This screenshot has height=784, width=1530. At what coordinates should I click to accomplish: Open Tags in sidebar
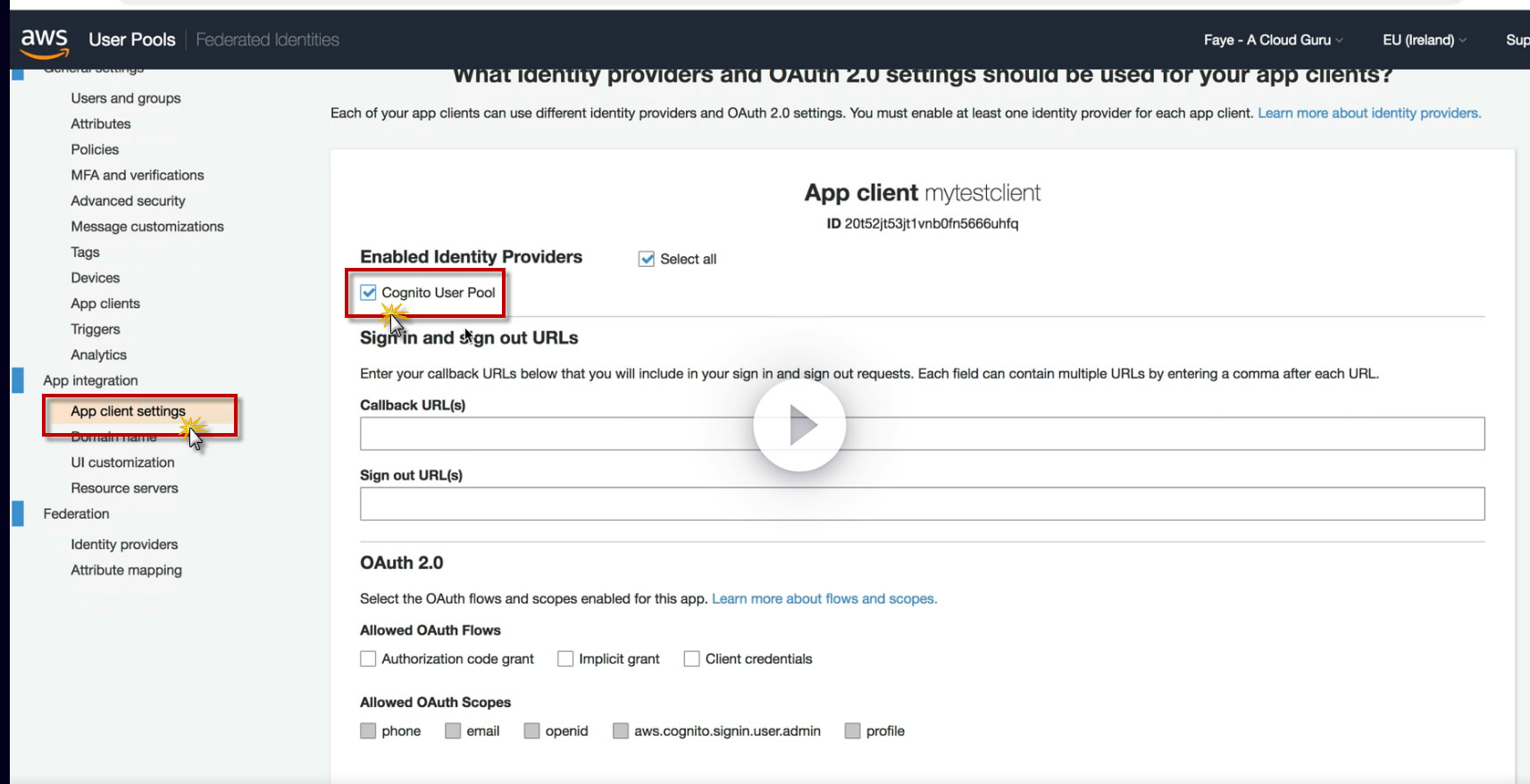tap(85, 253)
